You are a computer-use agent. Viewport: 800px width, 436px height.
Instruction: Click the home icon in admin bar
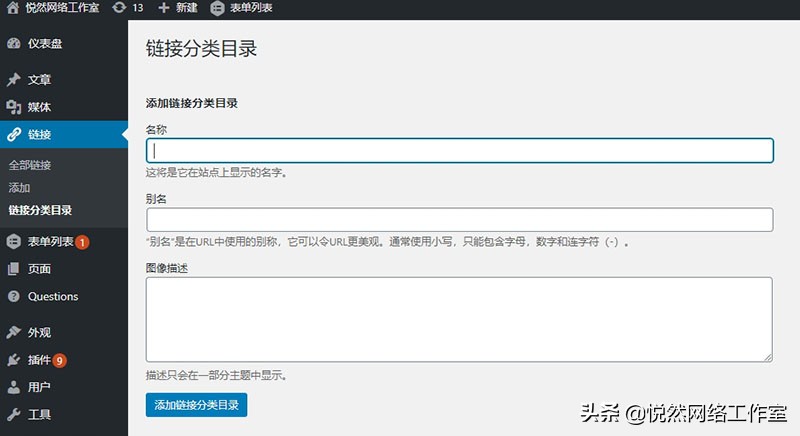pos(13,8)
